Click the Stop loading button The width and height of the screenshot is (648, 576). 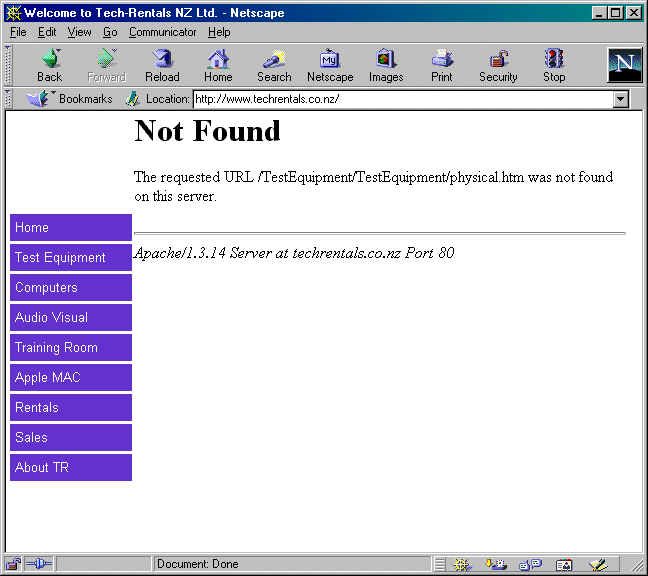point(554,66)
